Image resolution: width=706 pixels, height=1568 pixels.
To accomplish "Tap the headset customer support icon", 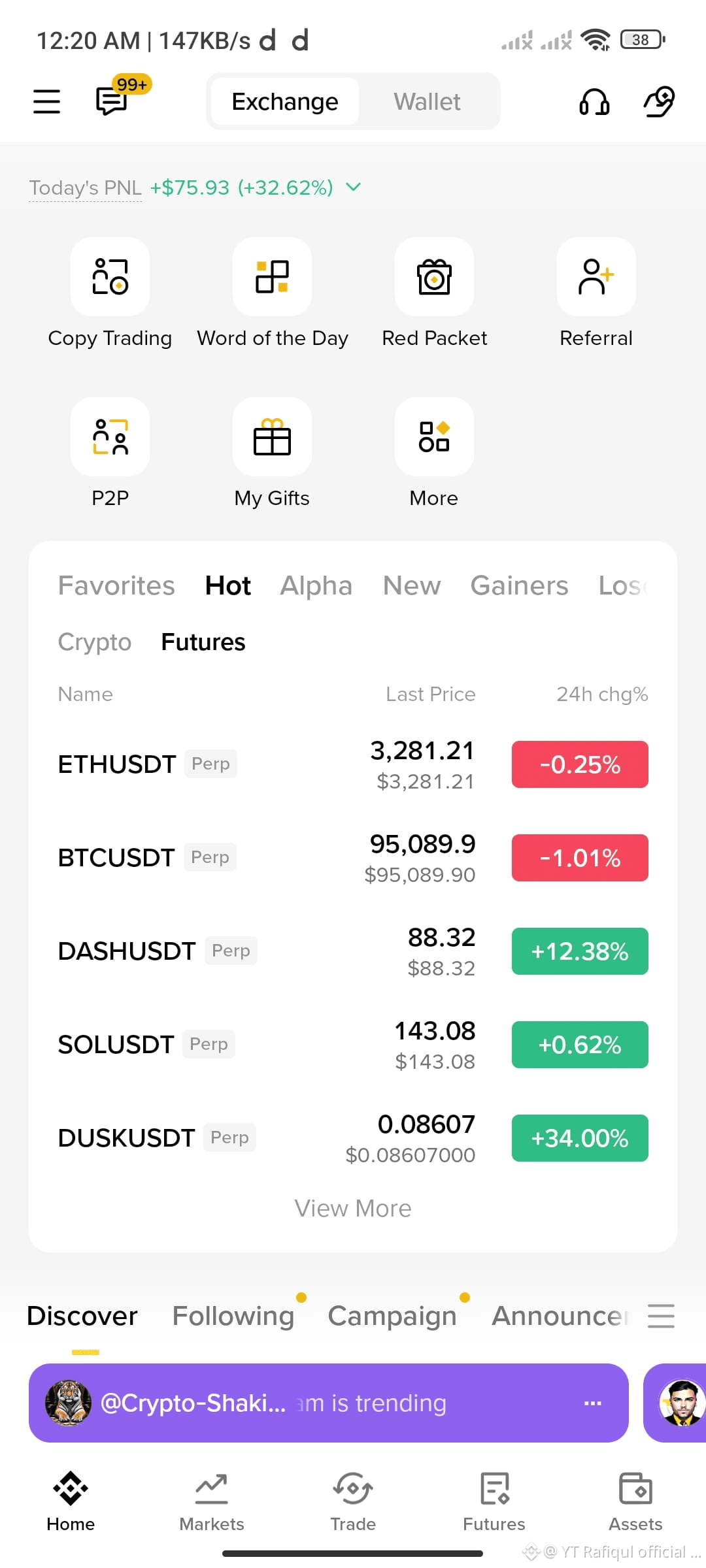I will 594,102.
